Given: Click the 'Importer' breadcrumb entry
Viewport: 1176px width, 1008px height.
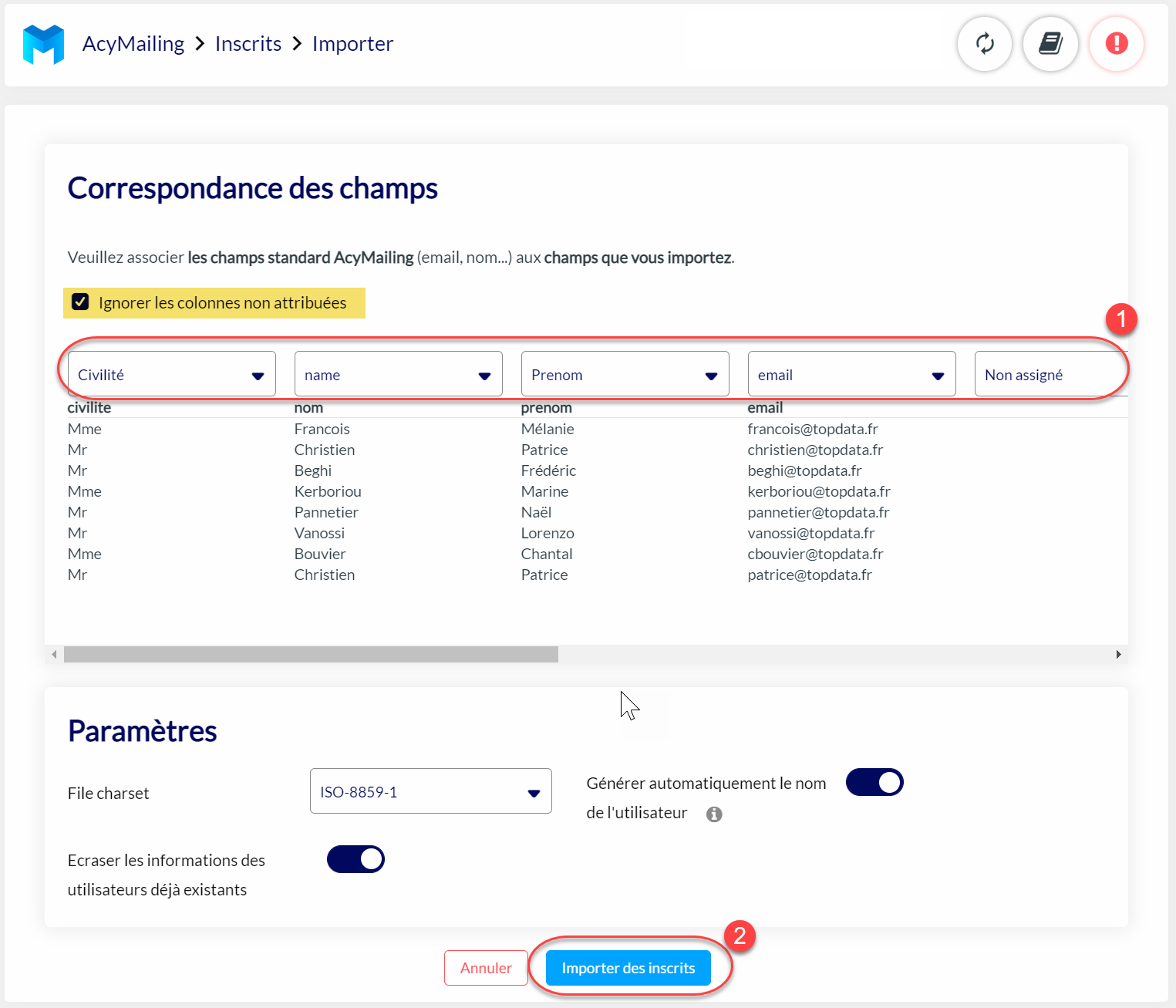Looking at the screenshot, I should pyautogui.click(x=352, y=44).
